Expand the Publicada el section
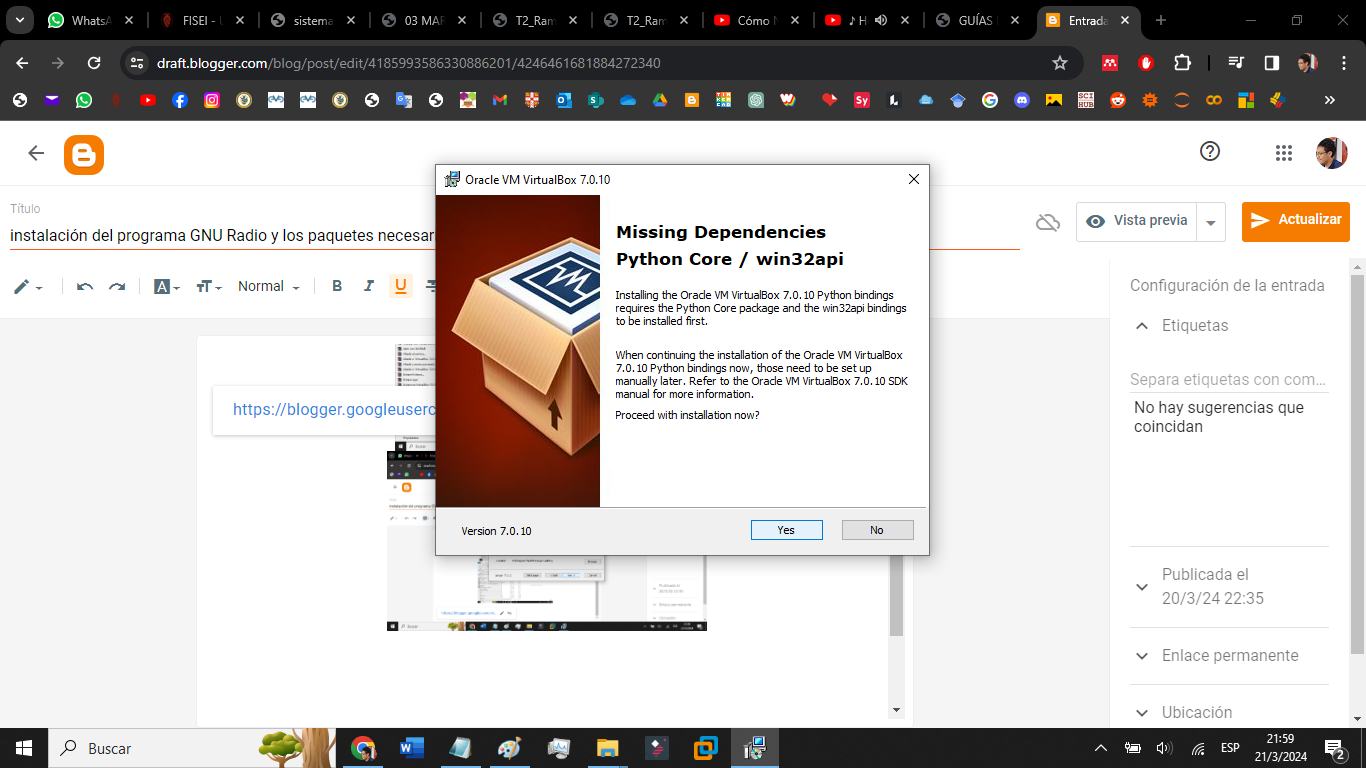 click(1141, 587)
